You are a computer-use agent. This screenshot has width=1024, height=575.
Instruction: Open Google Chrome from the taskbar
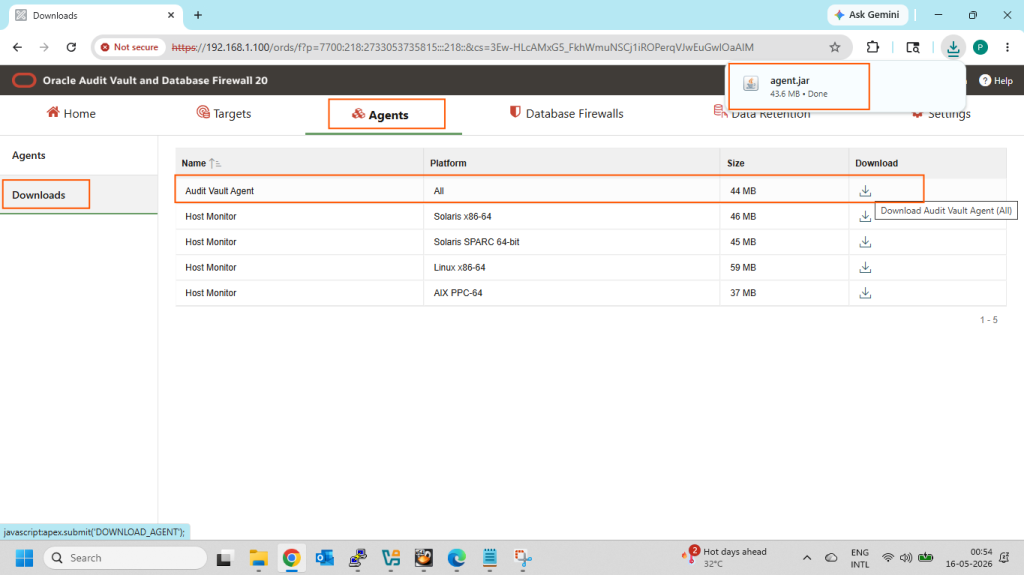click(x=291, y=558)
